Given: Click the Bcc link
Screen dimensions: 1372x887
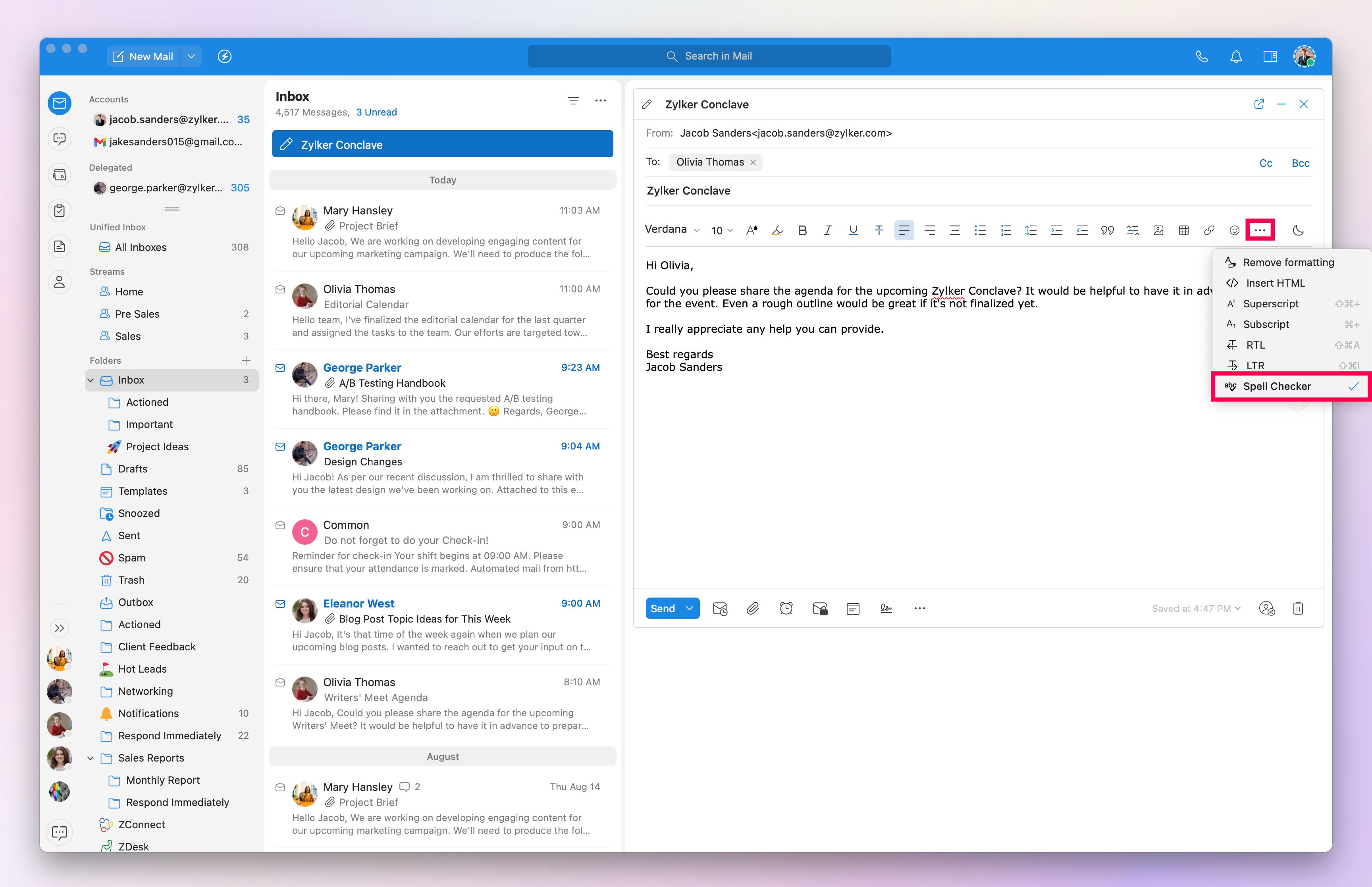Looking at the screenshot, I should click(x=1300, y=163).
